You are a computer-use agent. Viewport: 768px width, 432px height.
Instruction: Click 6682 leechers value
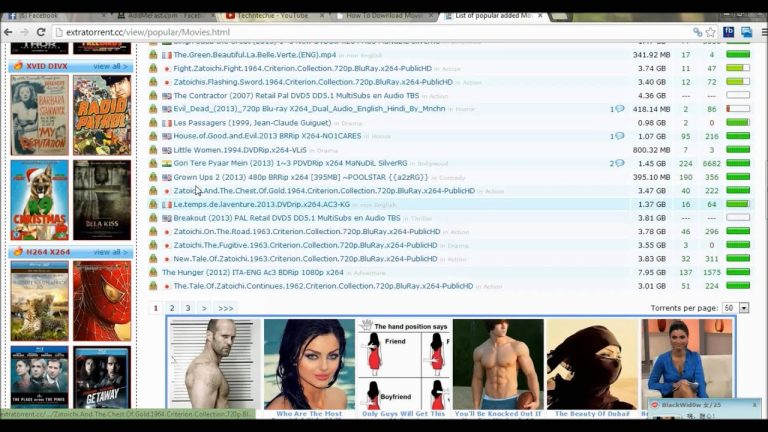(x=711, y=163)
